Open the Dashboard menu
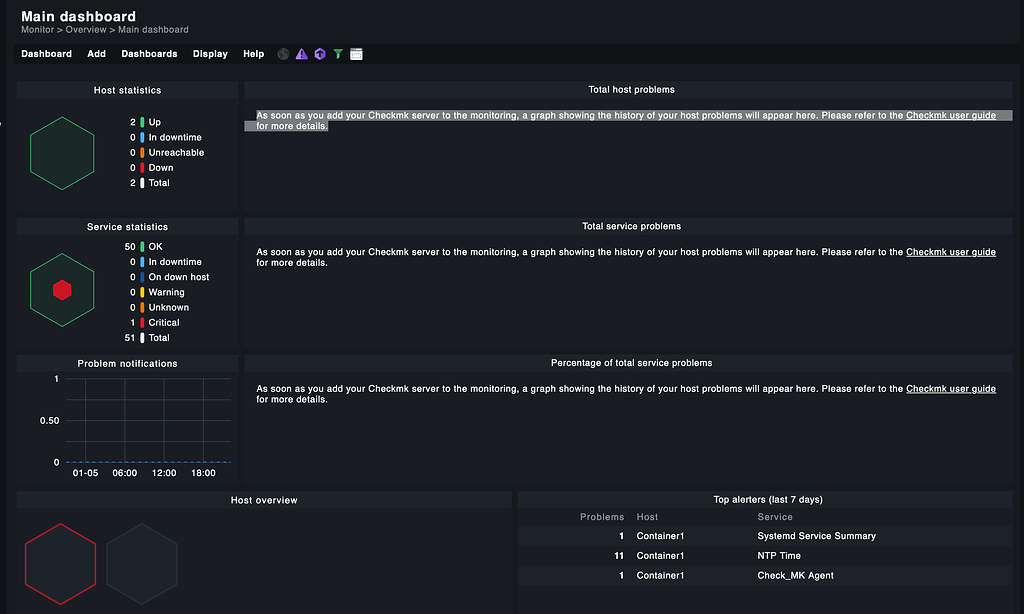 [x=46, y=53]
